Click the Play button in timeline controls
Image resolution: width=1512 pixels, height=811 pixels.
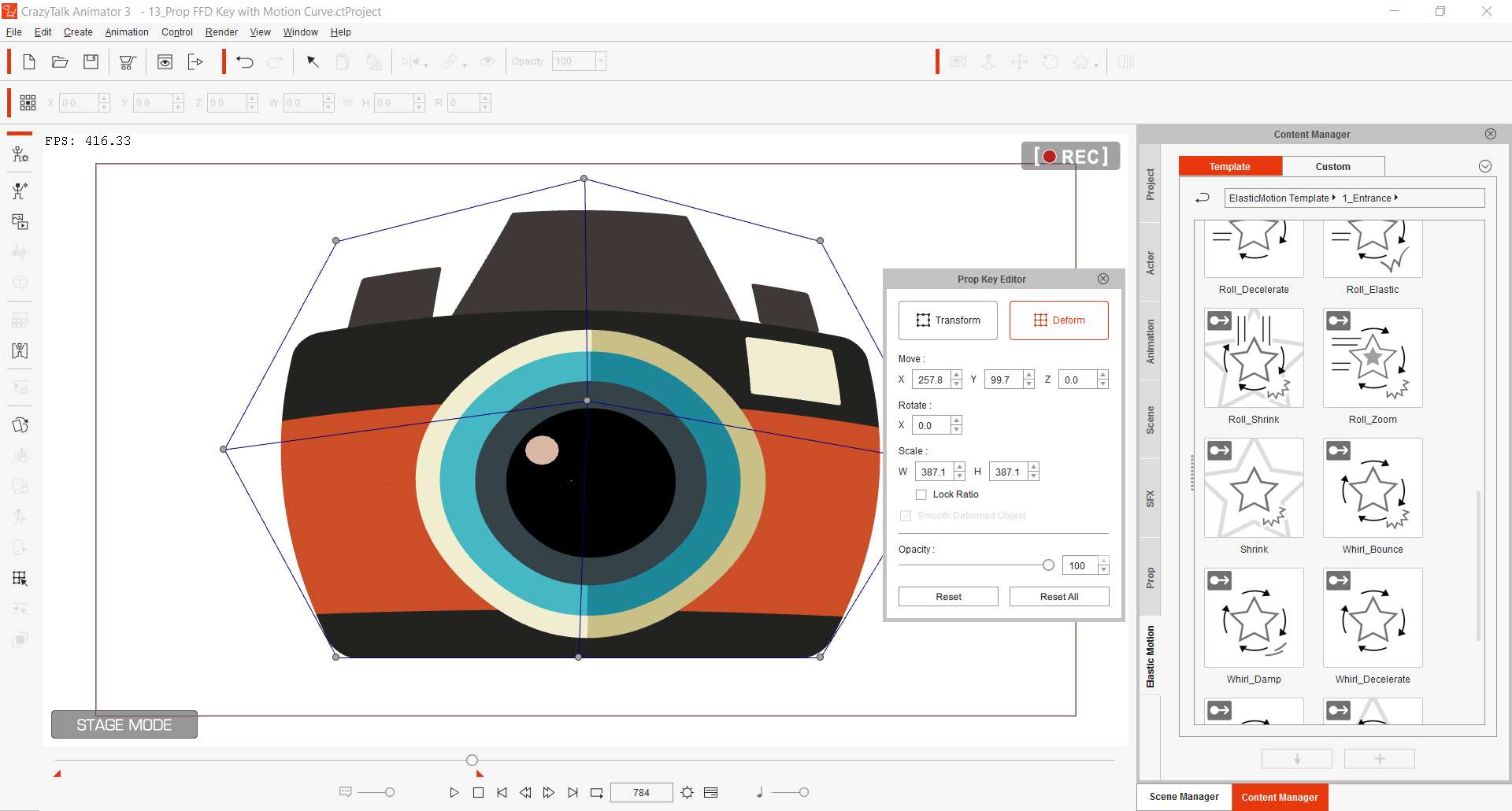pos(454,792)
